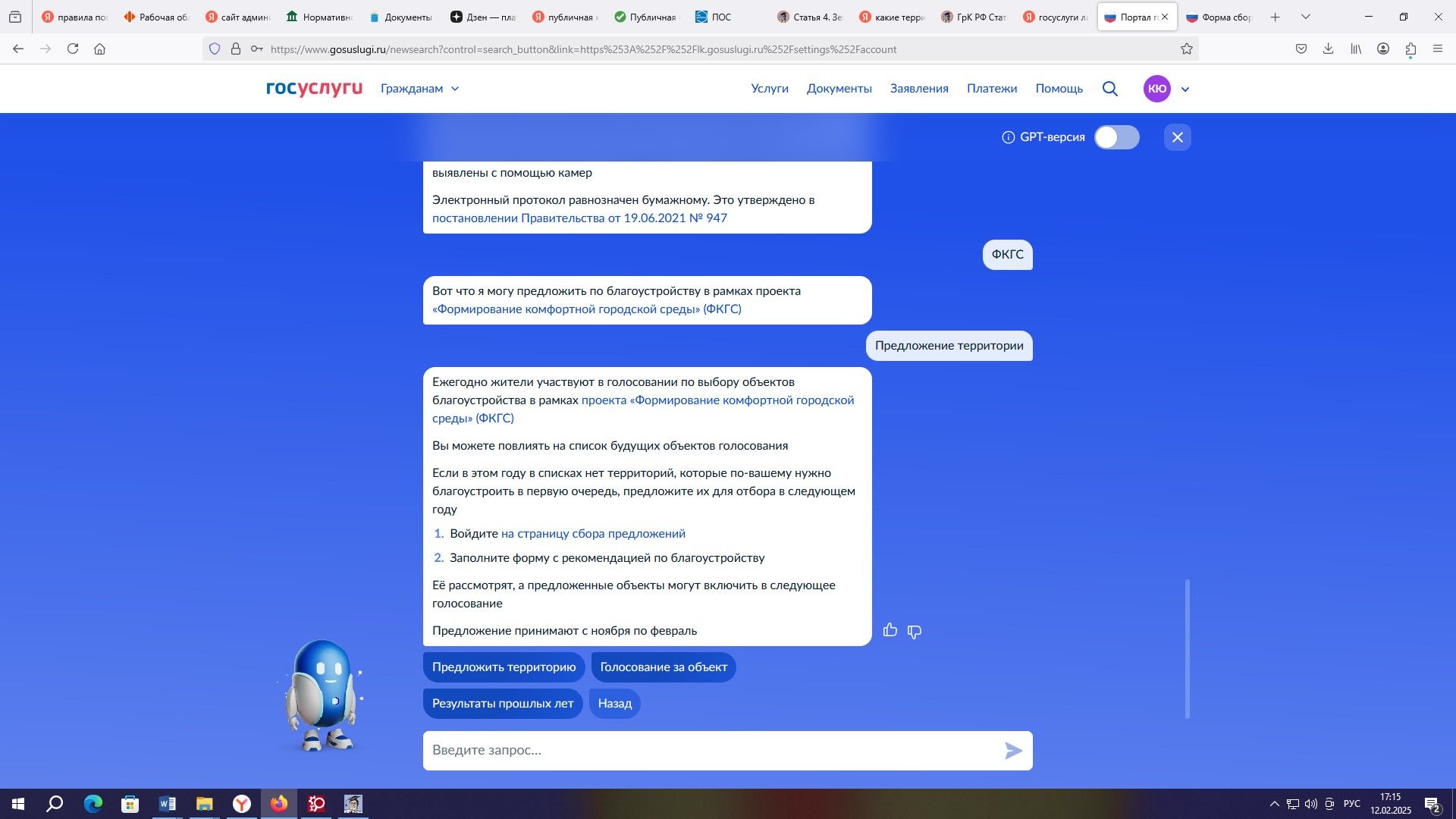
Task: Open the Услуги menu item
Action: pyautogui.click(x=769, y=89)
